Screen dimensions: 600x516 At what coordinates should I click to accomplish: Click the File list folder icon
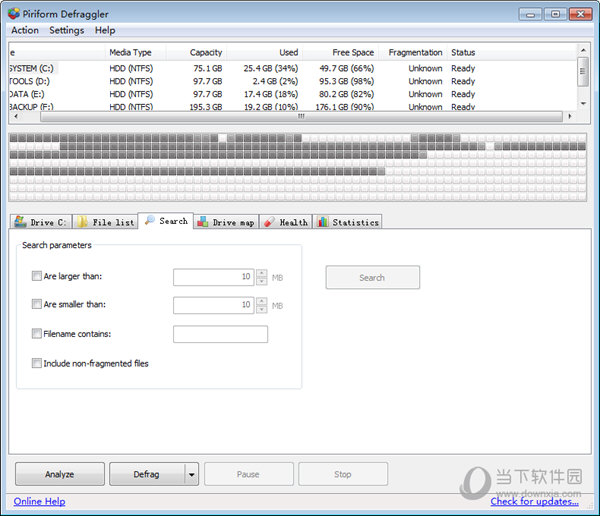click(82, 222)
